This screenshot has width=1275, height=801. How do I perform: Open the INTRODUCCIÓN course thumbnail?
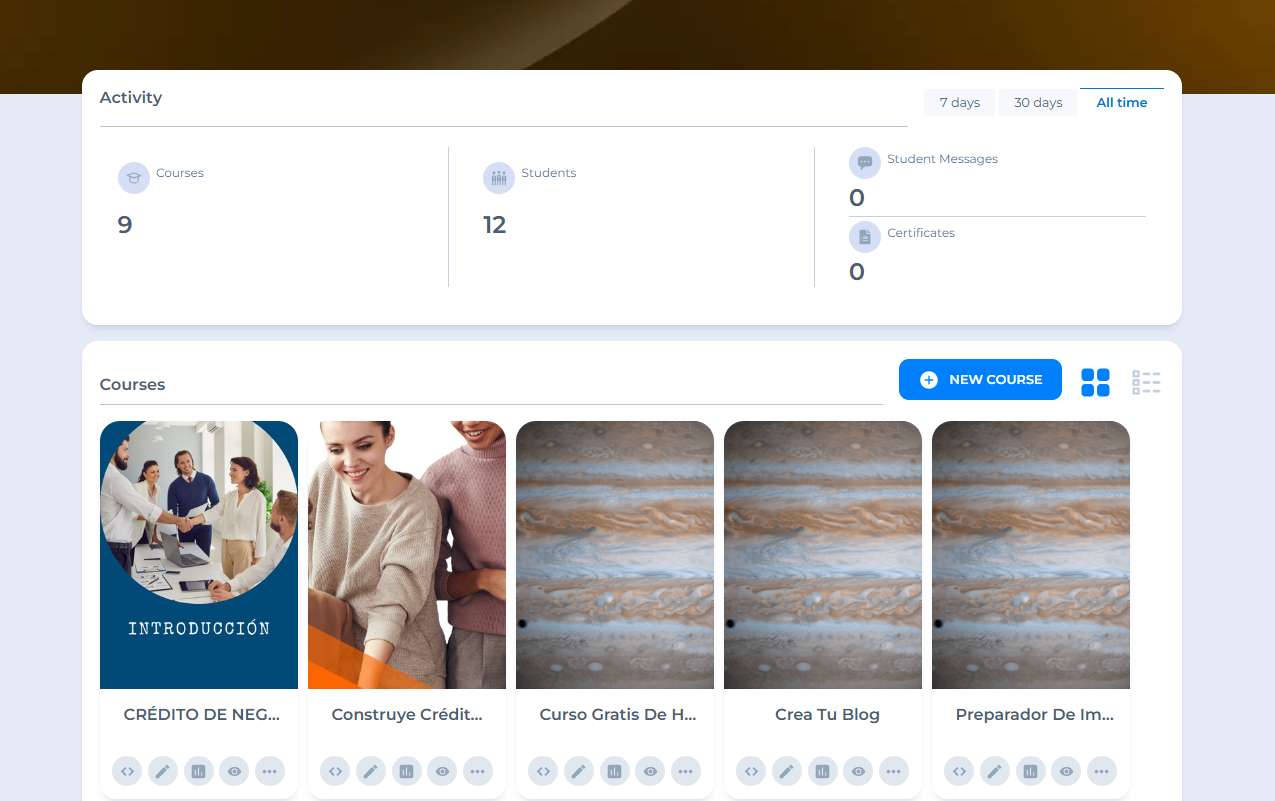click(199, 555)
